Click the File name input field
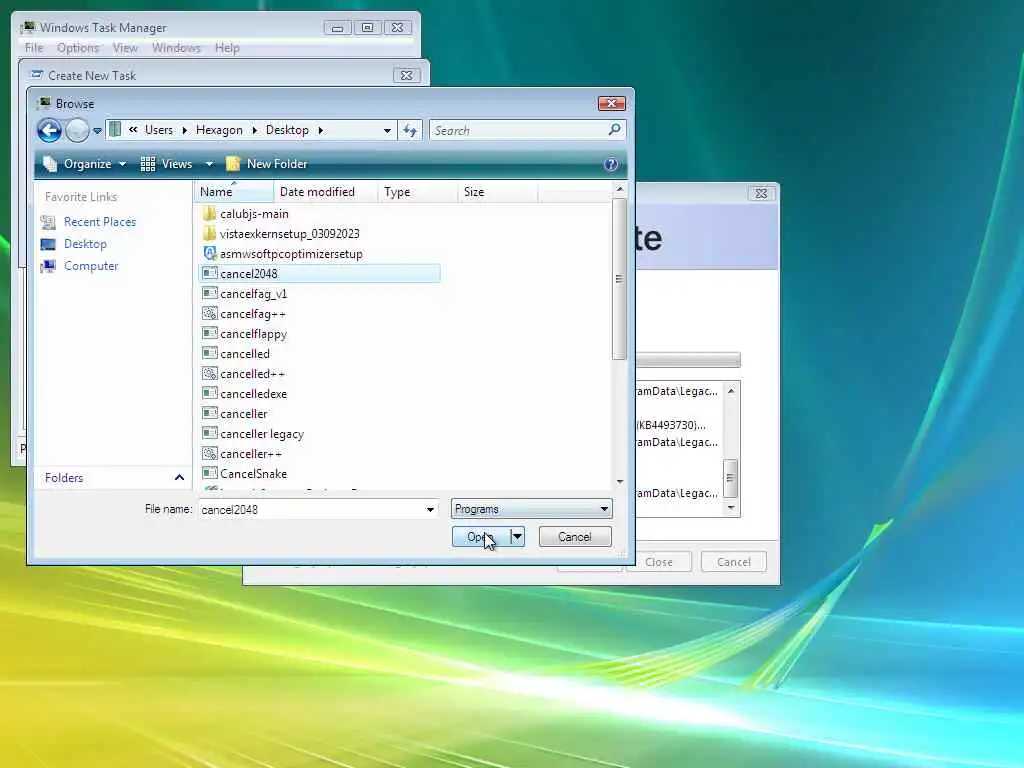The image size is (1024, 768). pyautogui.click(x=312, y=509)
